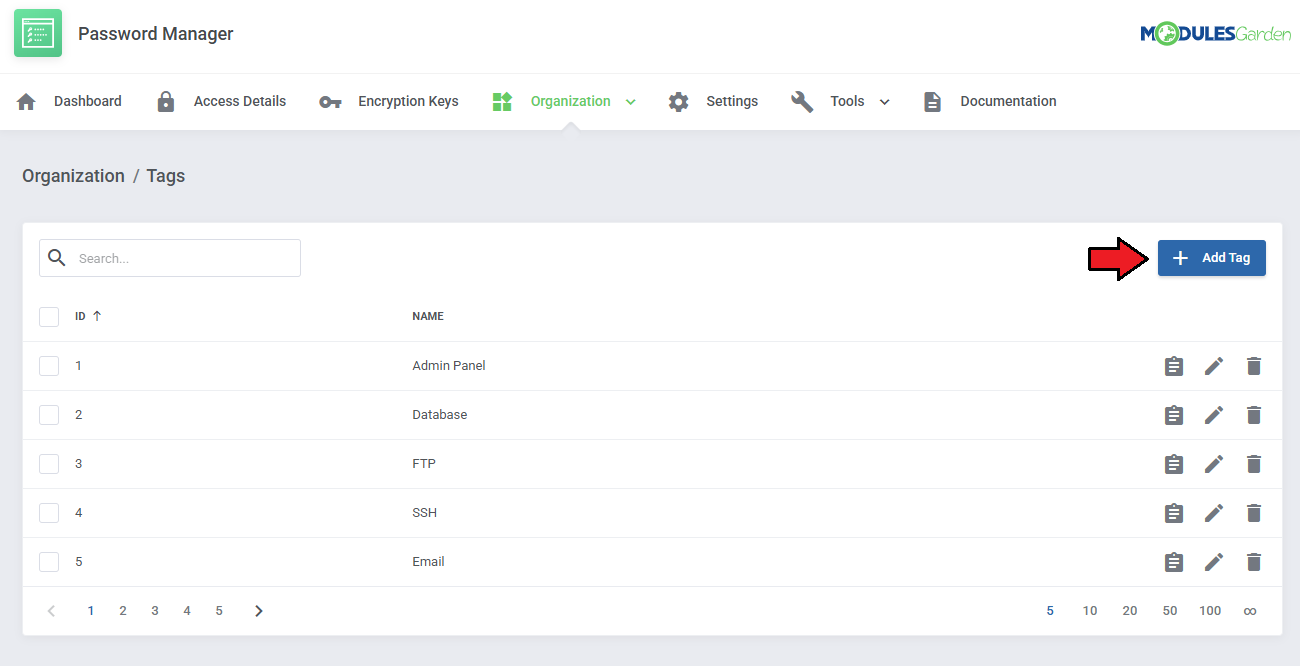This screenshot has width=1300, height=666.
Task: Click the Access Details padlock icon
Action: pyautogui.click(x=166, y=101)
